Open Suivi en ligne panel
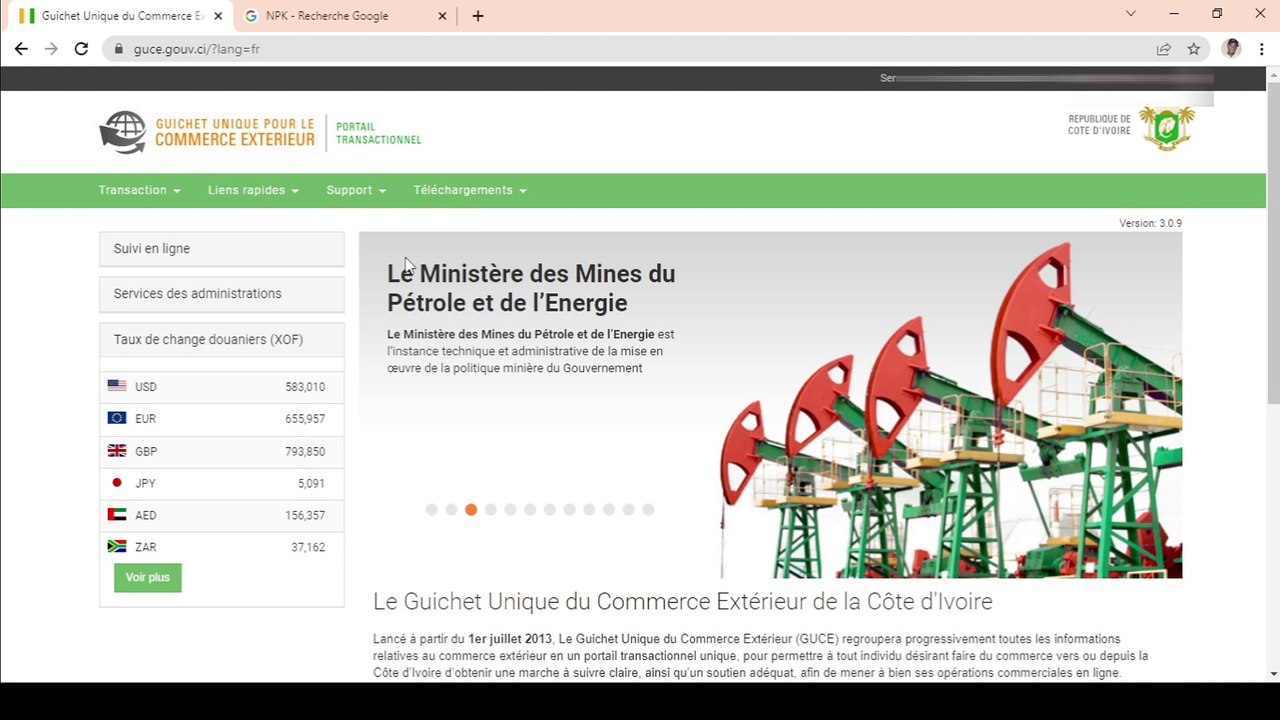 [222, 249]
